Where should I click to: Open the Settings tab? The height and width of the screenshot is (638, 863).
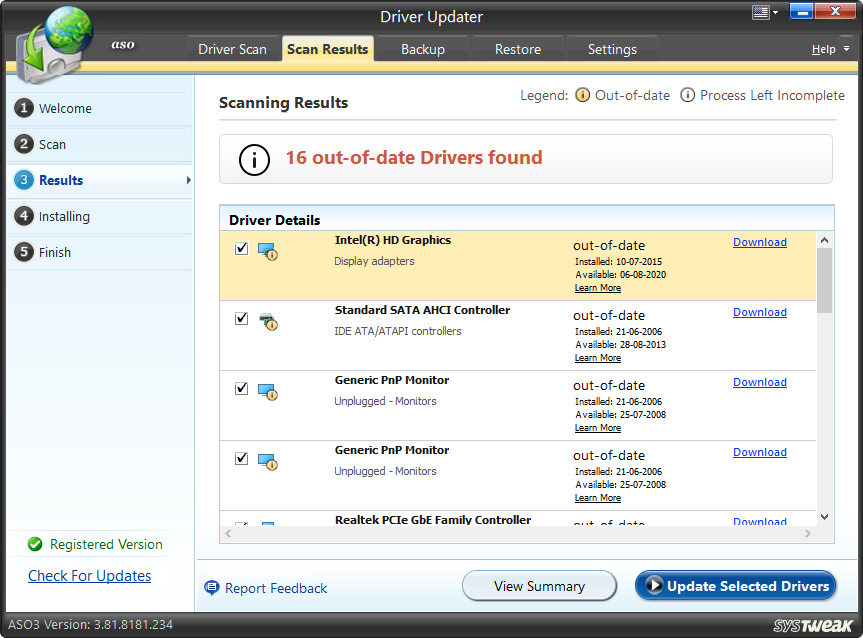[612, 48]
